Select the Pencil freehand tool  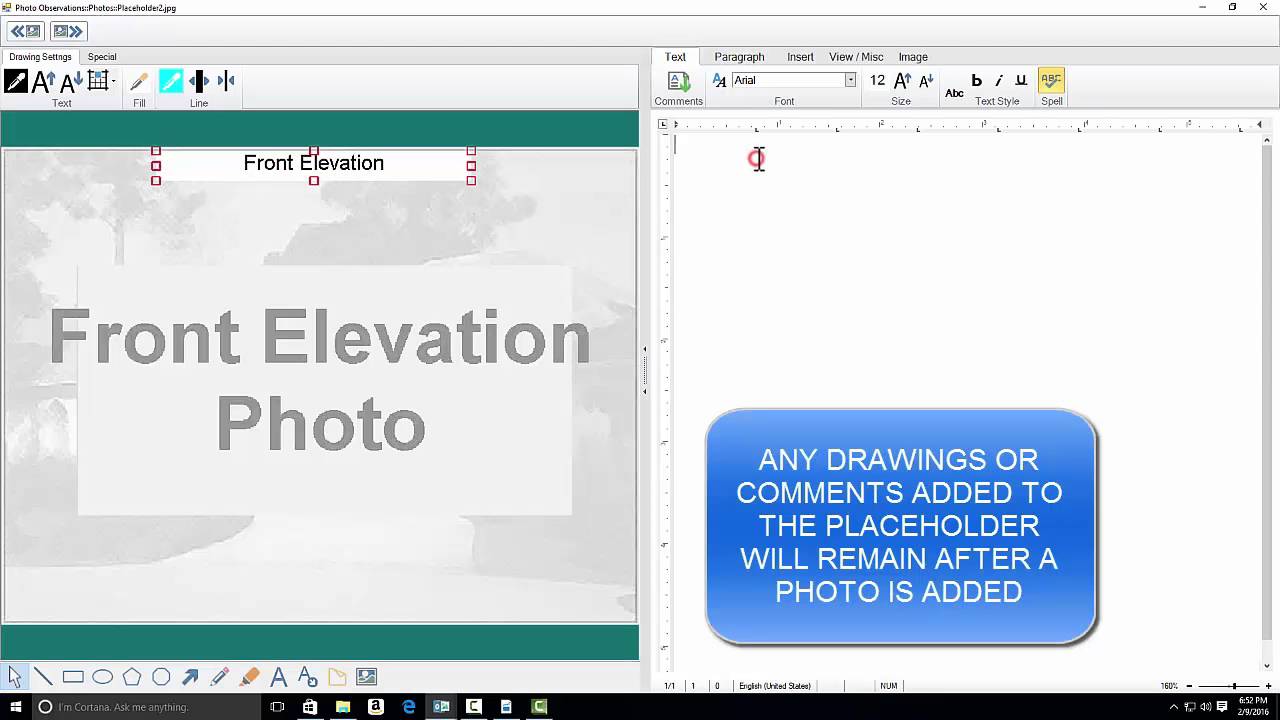click(x=220, y=677)
